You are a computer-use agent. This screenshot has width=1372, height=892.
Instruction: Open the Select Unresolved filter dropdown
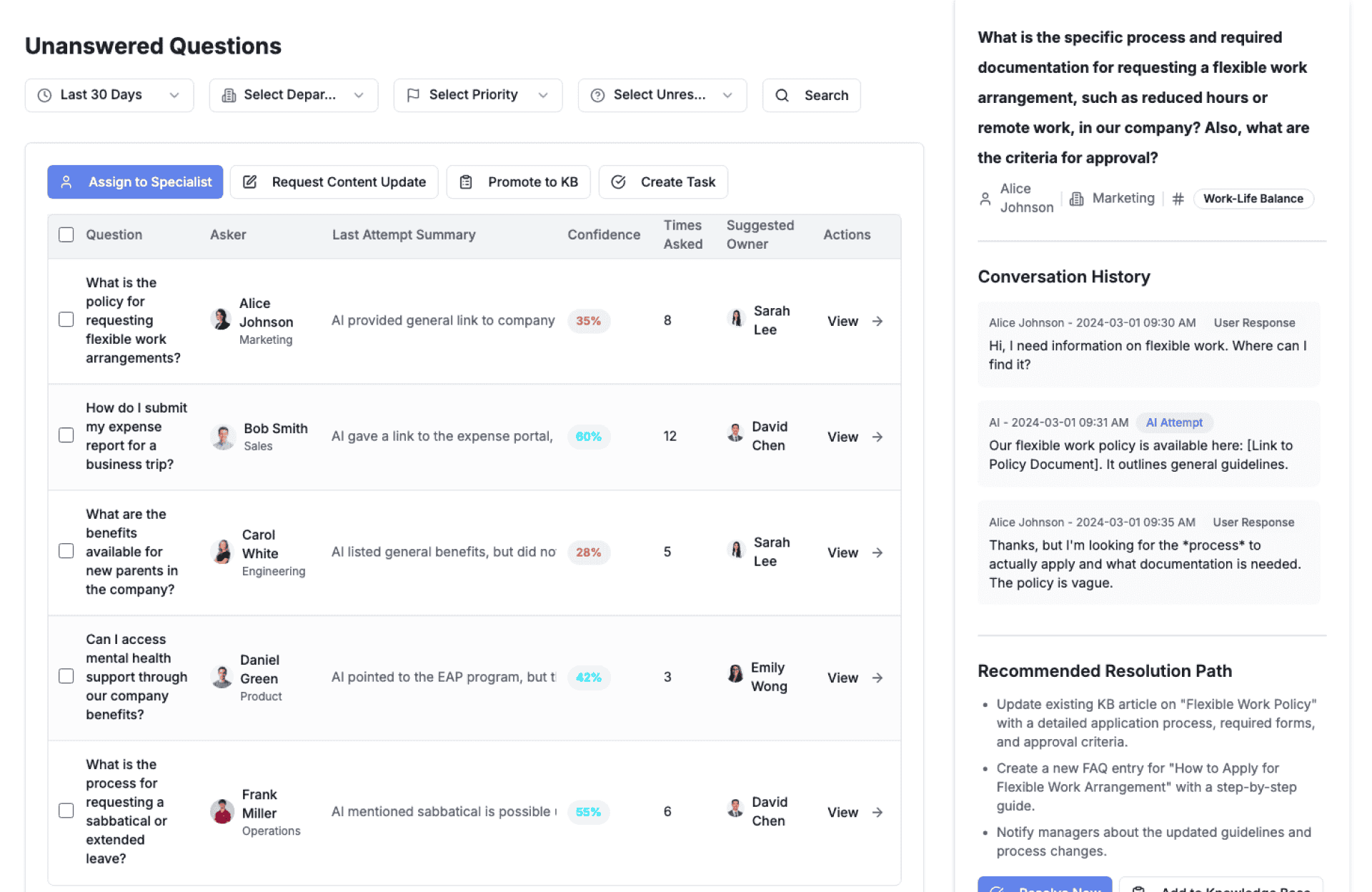662,95
